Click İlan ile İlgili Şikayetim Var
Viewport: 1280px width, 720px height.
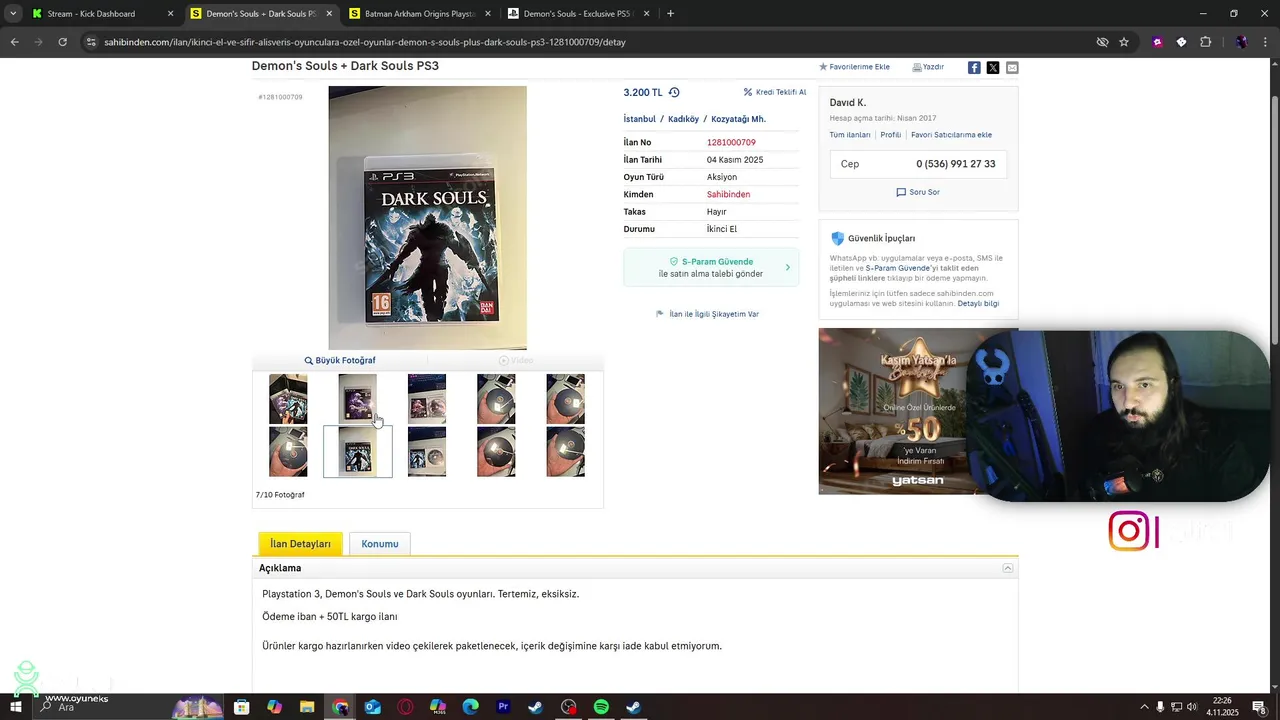707,314
